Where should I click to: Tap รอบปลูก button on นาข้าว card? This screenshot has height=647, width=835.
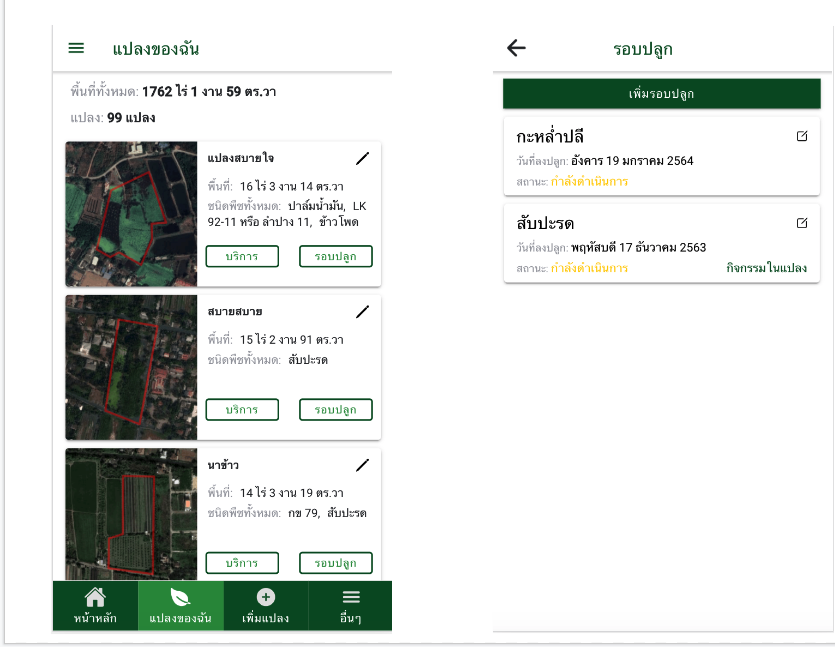(x=335, y=563)
